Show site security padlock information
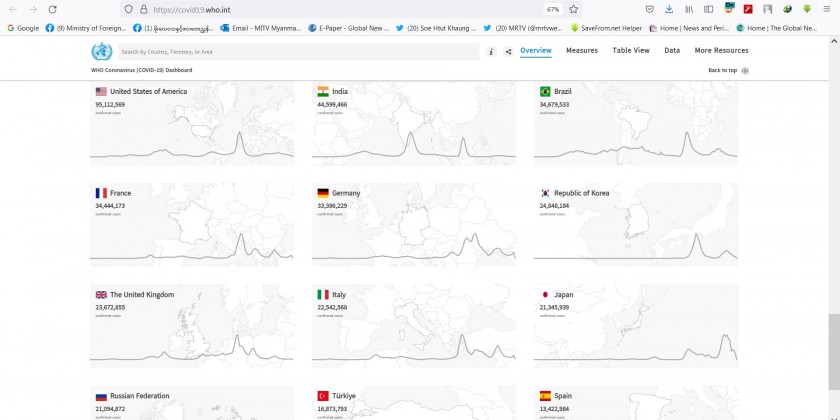 pos(143,9)
